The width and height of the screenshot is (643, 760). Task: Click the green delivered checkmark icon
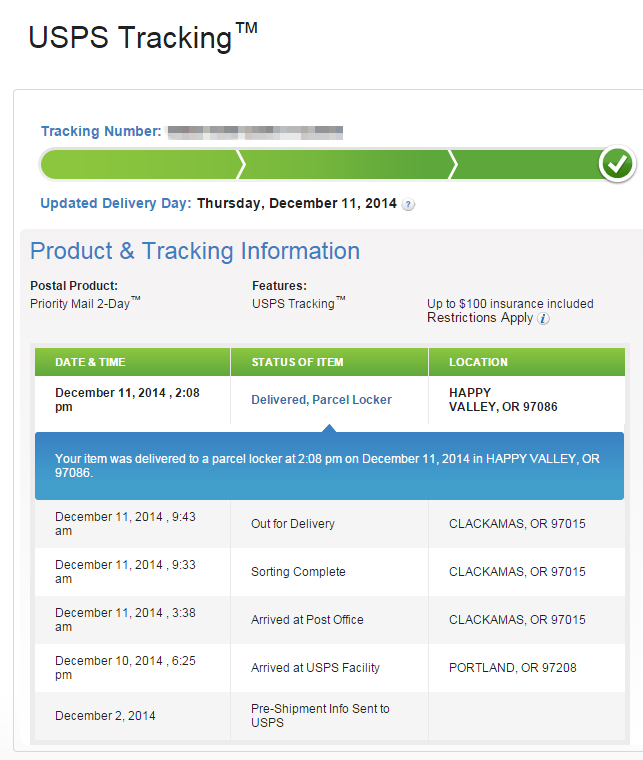click(x=617, y=164)
